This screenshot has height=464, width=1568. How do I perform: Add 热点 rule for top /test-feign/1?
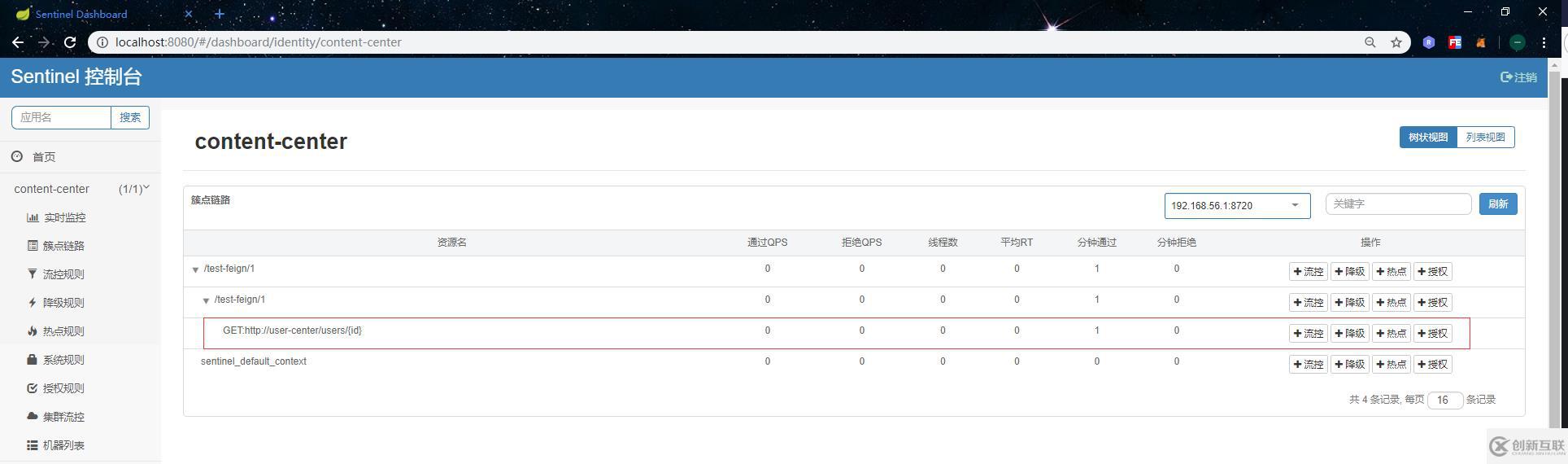click(1392, 272)
